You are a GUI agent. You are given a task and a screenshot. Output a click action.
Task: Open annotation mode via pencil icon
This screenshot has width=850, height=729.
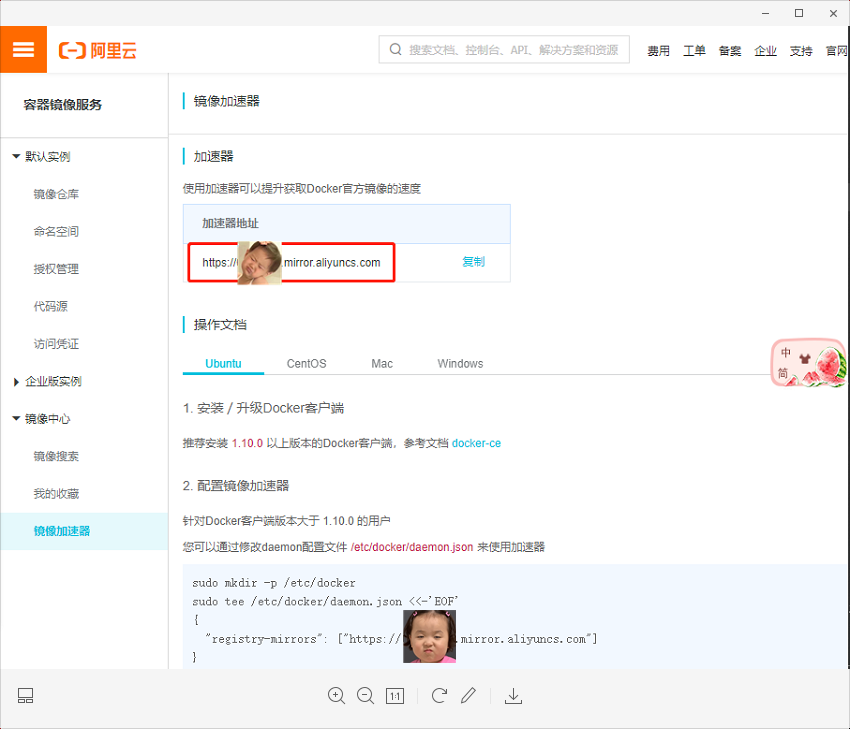(469, 695)
